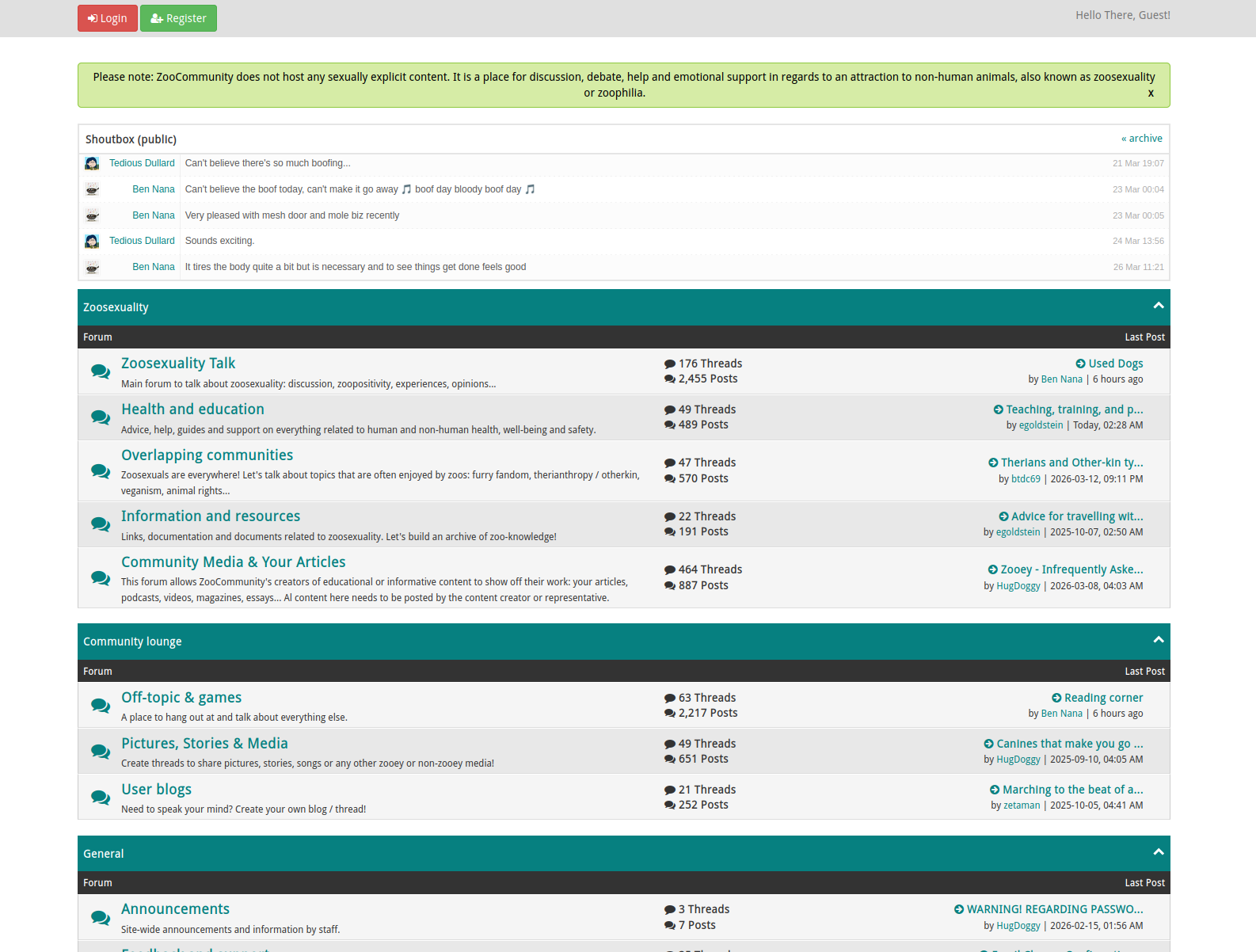Collapse the Zoosexuality category section

point(1158,306)
